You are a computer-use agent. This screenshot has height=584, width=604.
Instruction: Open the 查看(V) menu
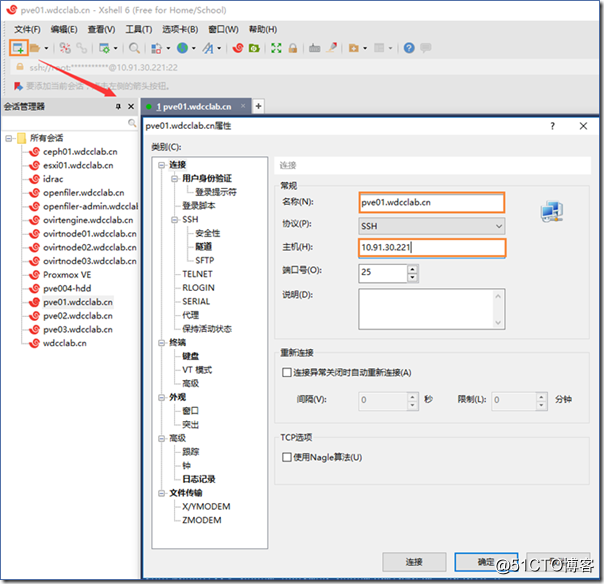[101, 29]
